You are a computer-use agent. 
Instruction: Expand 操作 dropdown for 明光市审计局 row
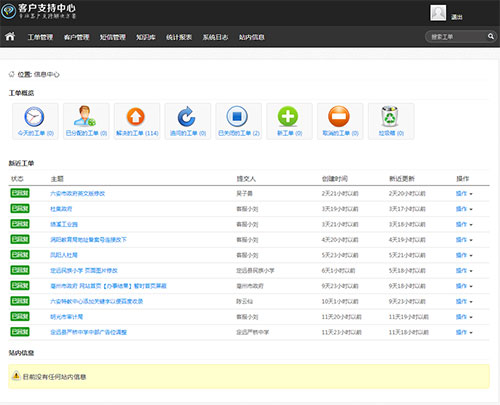pyautogui.click(x=464, y=317)
